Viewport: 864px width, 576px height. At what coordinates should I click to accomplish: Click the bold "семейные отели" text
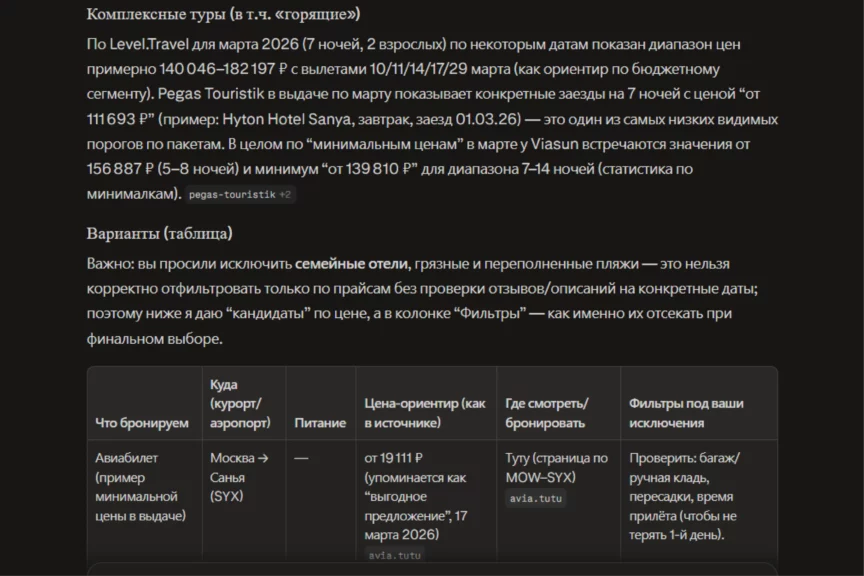click(351, 264)
